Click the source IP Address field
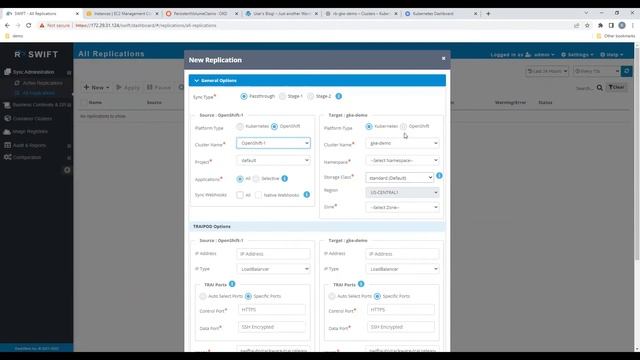 coord(273,254)
